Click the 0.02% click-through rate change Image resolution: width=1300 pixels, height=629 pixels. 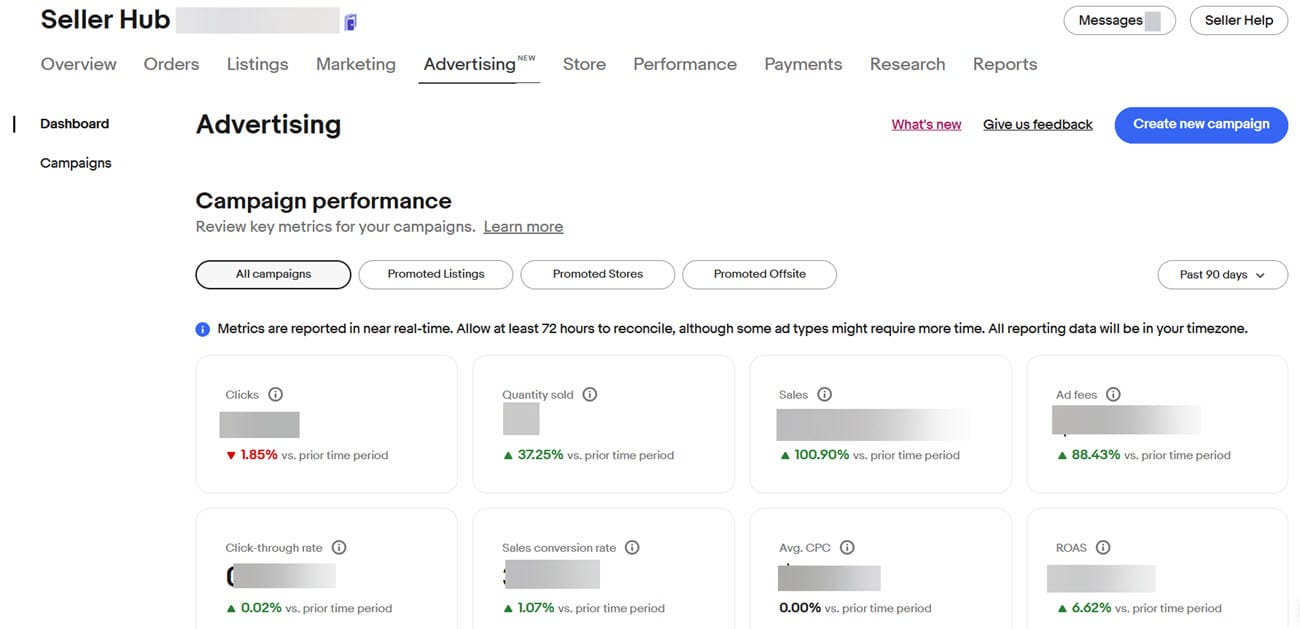point(261,608)
